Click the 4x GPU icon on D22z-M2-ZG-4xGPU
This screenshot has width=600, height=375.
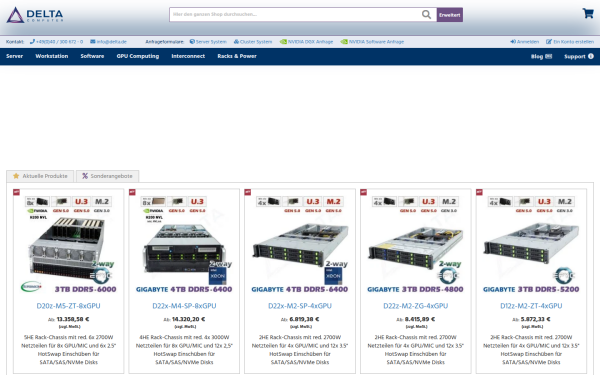pyautogui.click(x=384, y=202)
